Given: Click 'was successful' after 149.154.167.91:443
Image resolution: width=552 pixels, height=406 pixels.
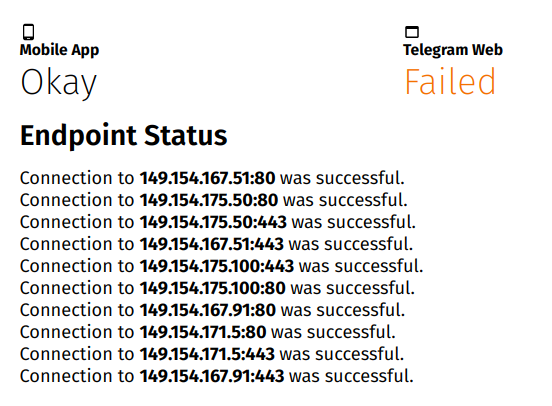Looking at the screenshot, I should 350,376.
